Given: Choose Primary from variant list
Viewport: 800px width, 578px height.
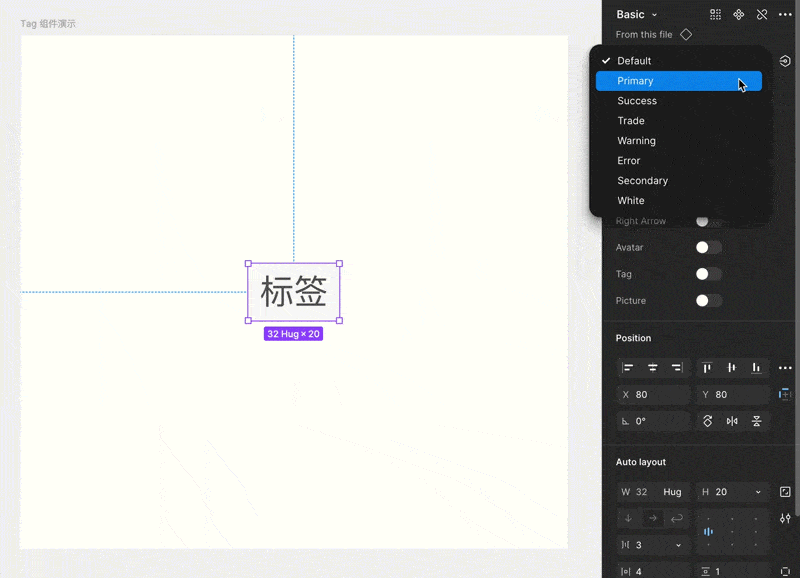Looking at the screenshot, I should tap(679, 81).
